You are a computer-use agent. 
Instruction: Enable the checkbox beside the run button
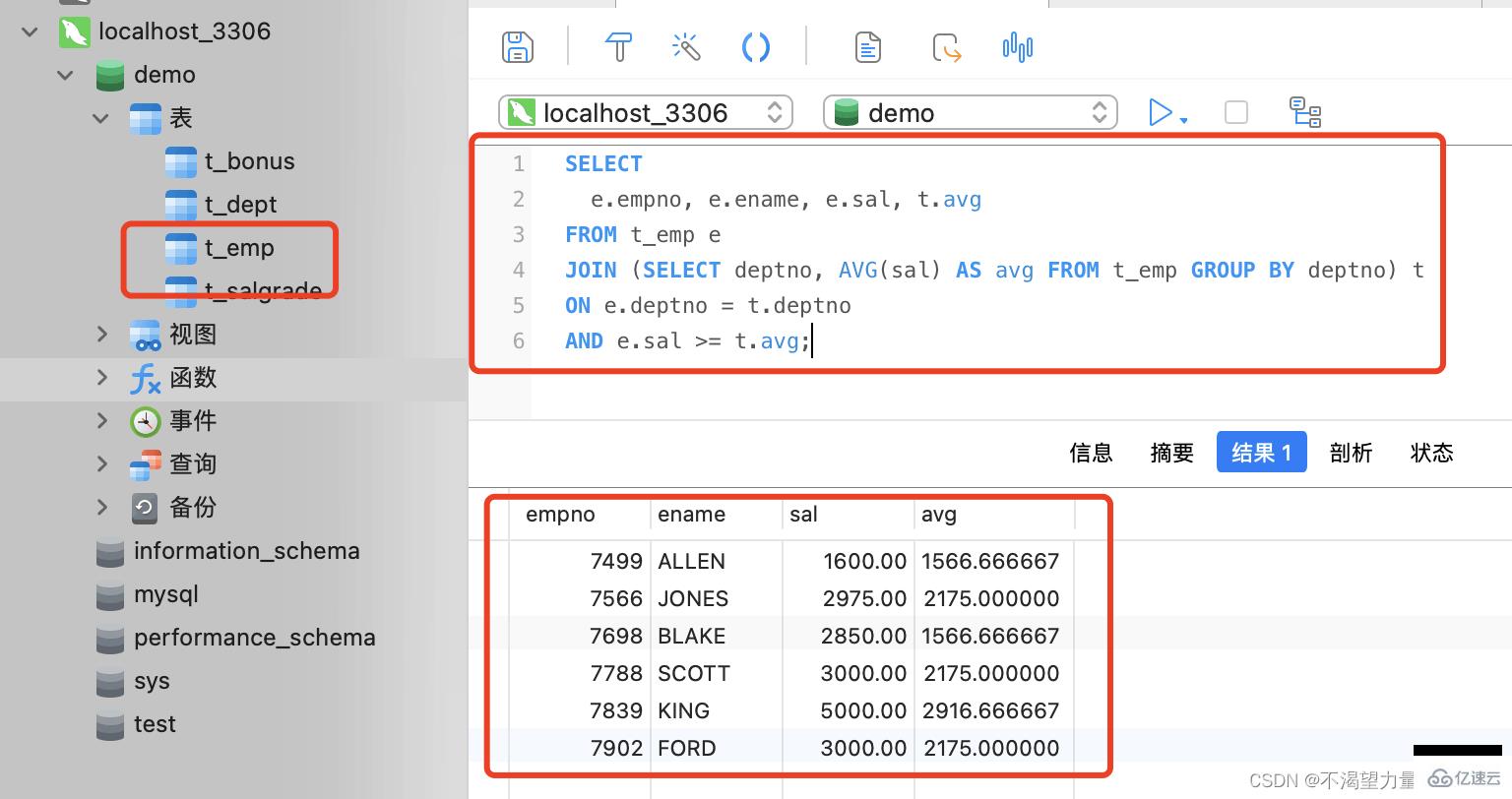[x=1235, y=112]
